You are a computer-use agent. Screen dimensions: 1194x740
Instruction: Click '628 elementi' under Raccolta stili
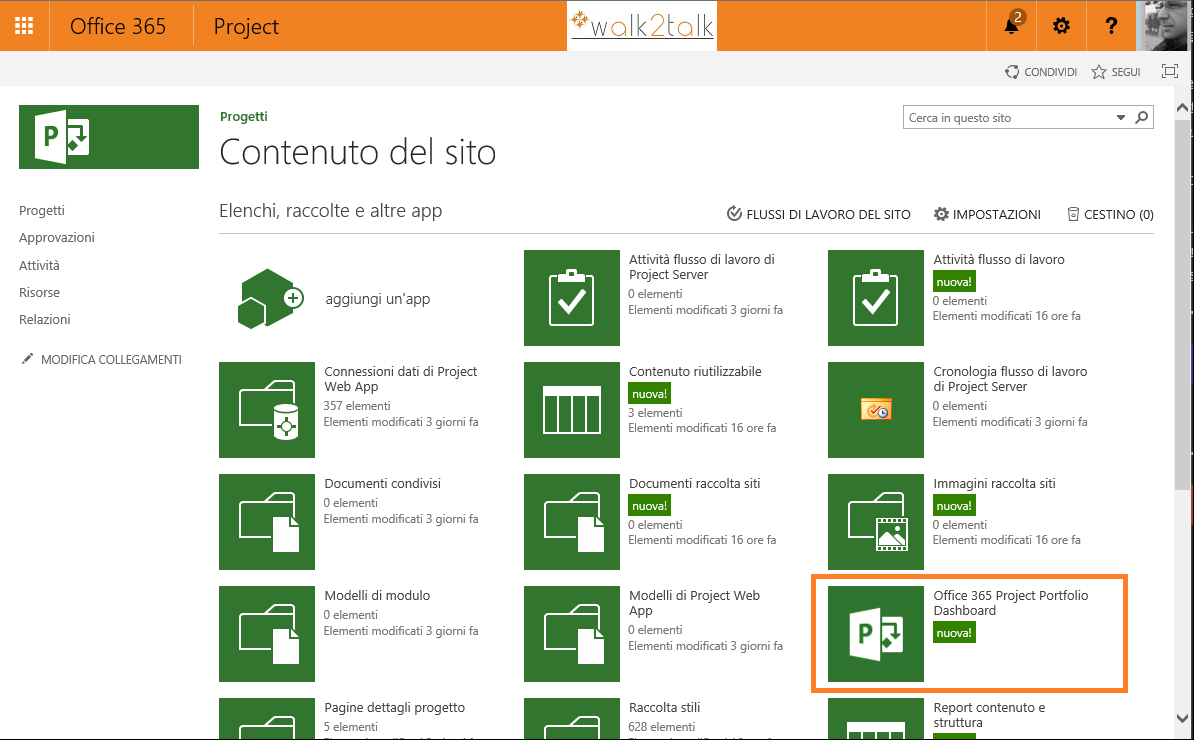tap(662, 727)
